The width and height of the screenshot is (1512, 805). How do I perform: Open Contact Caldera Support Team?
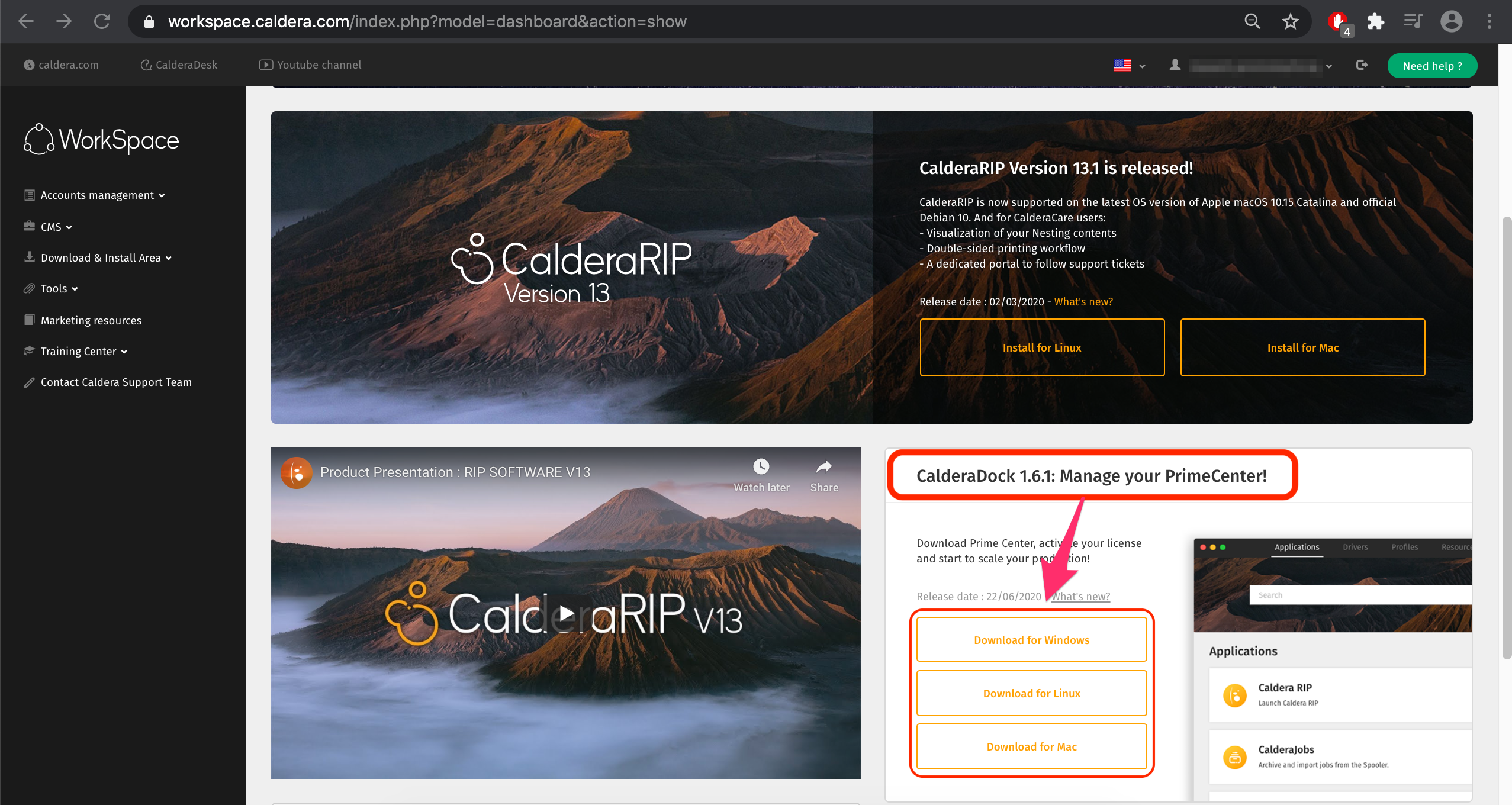tap(115, 382)
